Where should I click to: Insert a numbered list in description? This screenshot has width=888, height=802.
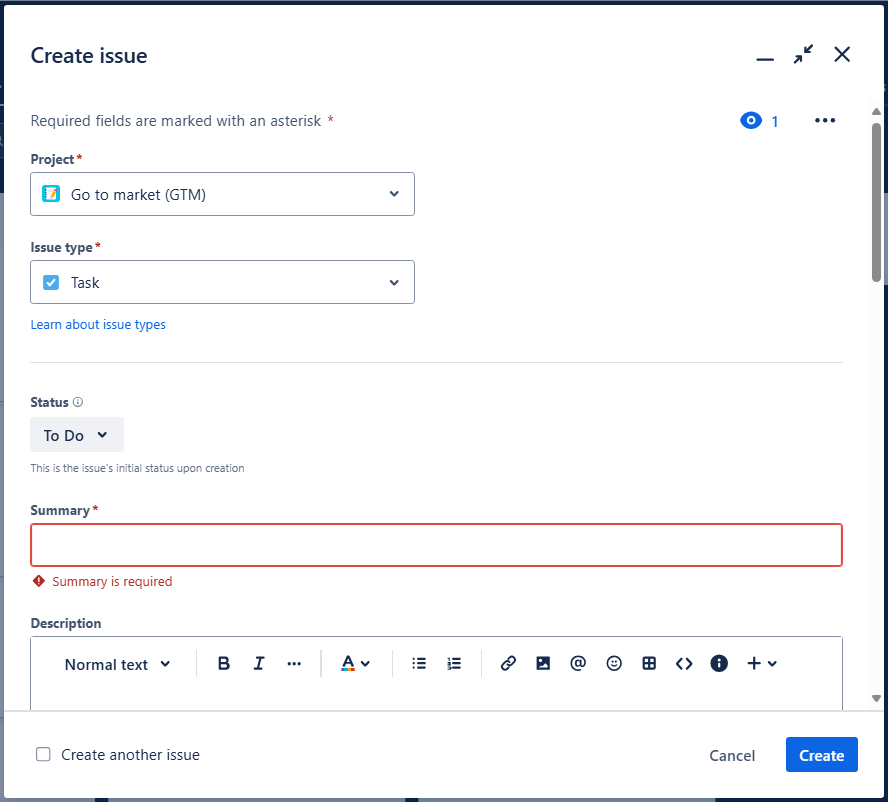[454, 664]
